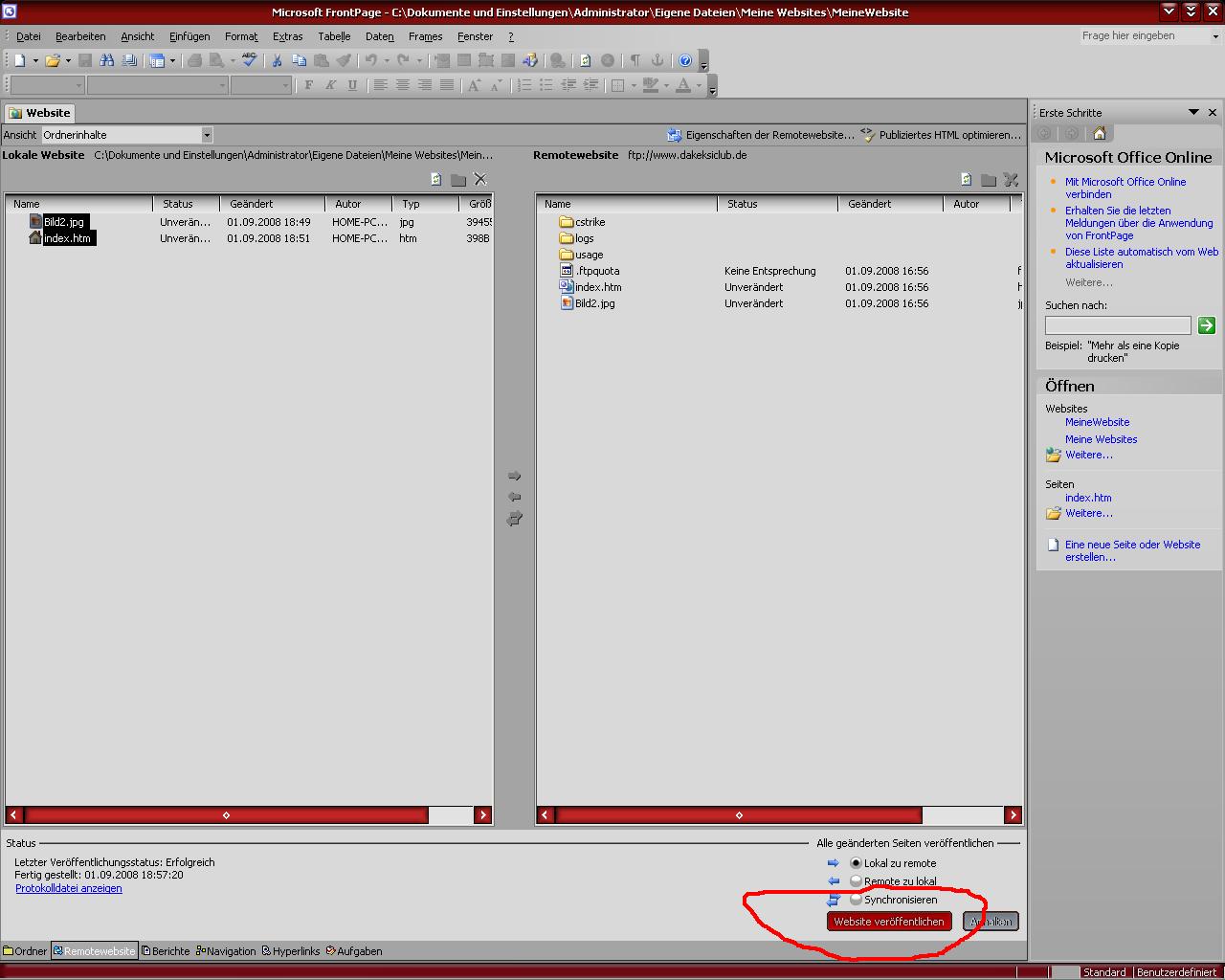1225x980 pixels.
Task: Switch to the Berichte view tab
Action: click(x=166, y=951)
